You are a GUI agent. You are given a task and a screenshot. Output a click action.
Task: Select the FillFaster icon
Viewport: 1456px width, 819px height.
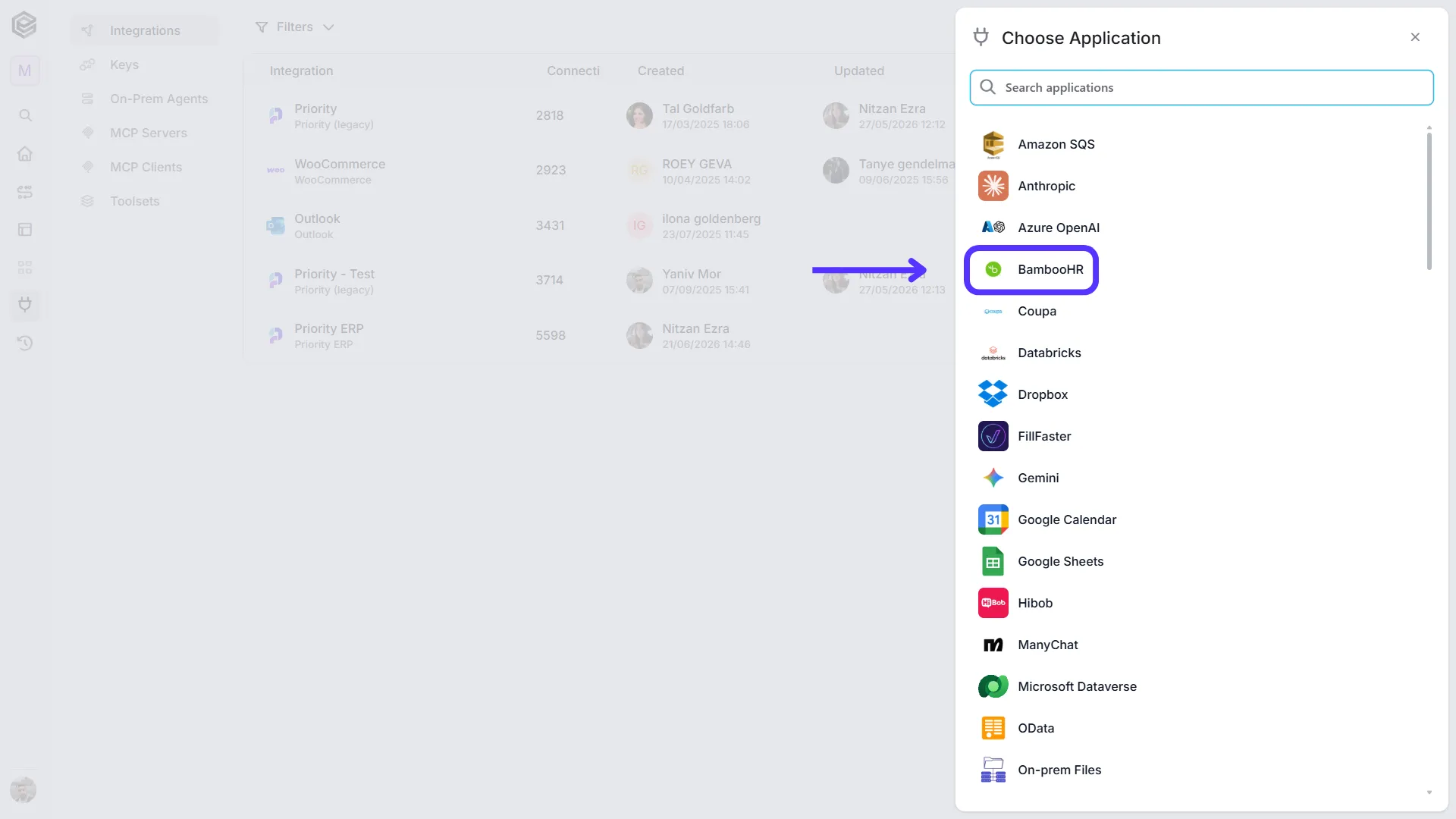(993, 436)
